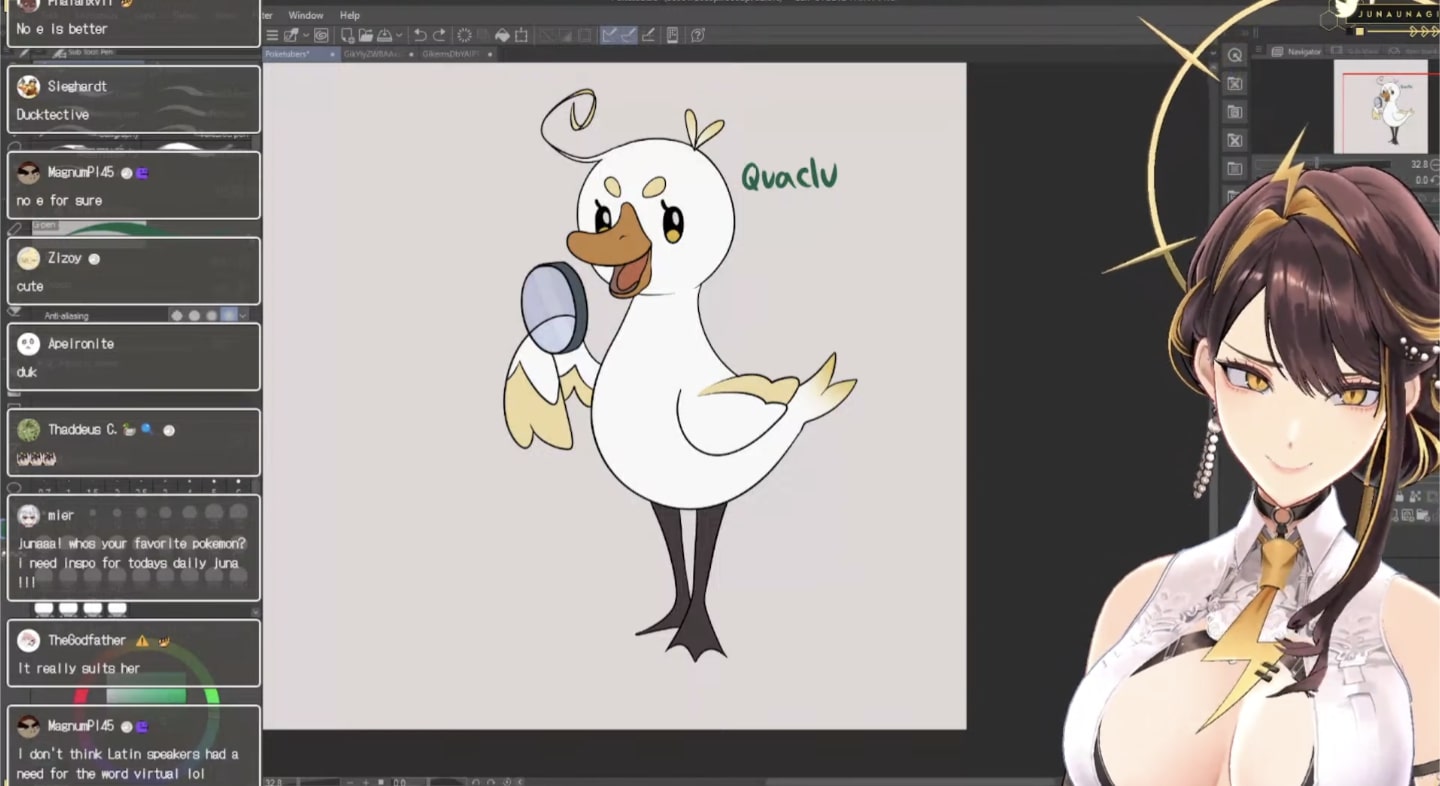Open the Help menu
The width and height of the screenshot is (1440, 786).
pyautogui.click(x=350, y=15)
